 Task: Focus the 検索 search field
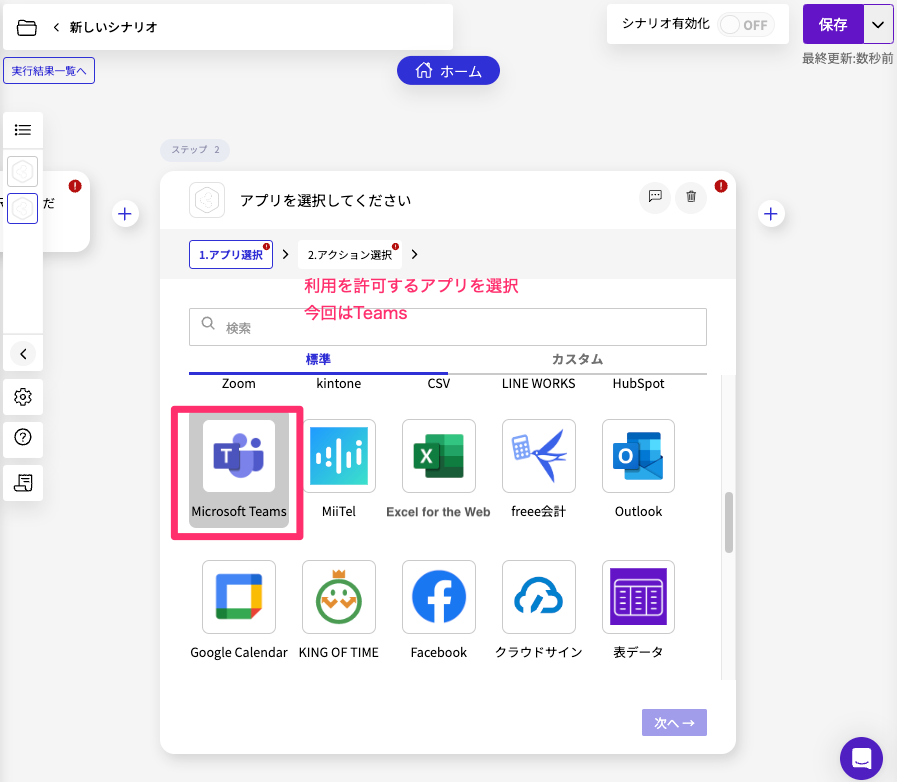pos(448,327)
